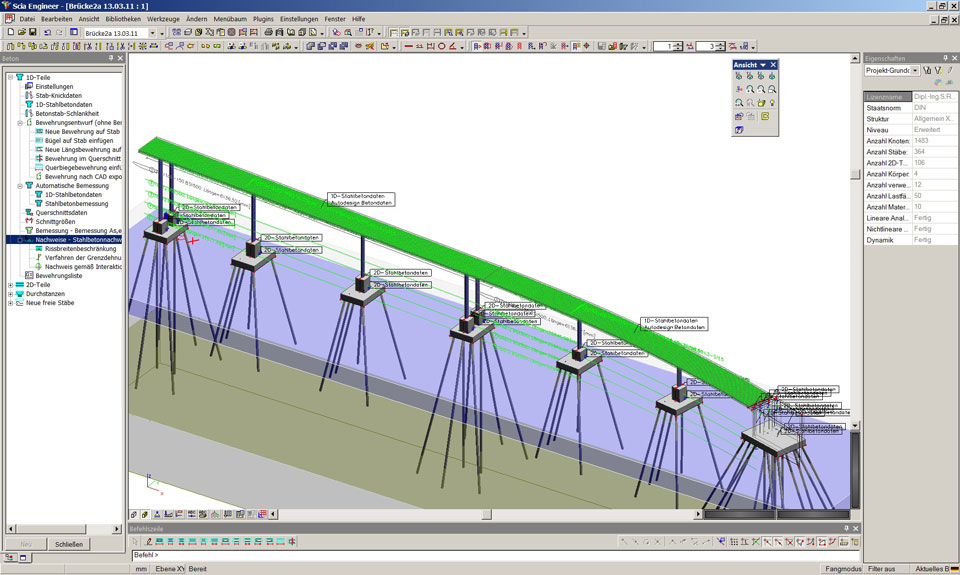Image resolution: width=960 pixels, height=575 pixels.
Task: Open the Brücke2a project dropdown
Action: [153, 32]
